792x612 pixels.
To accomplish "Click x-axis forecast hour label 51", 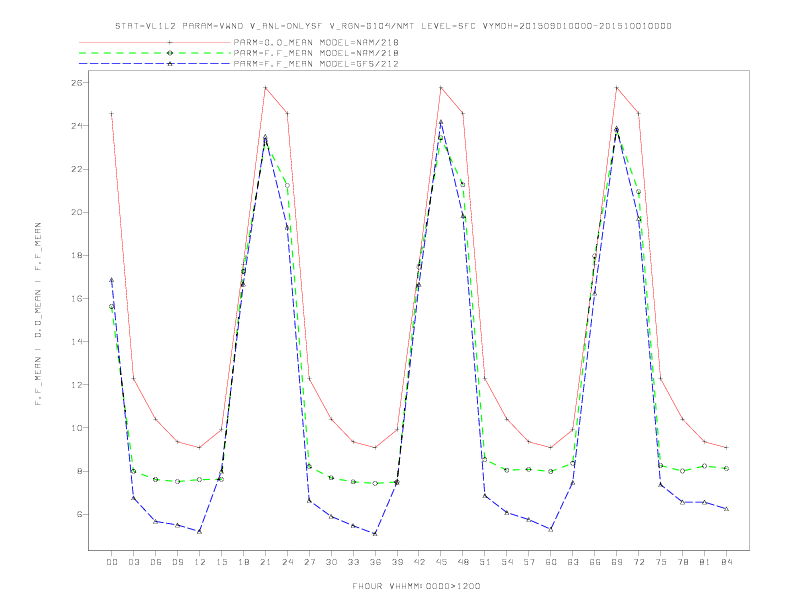I will (485, 562).
